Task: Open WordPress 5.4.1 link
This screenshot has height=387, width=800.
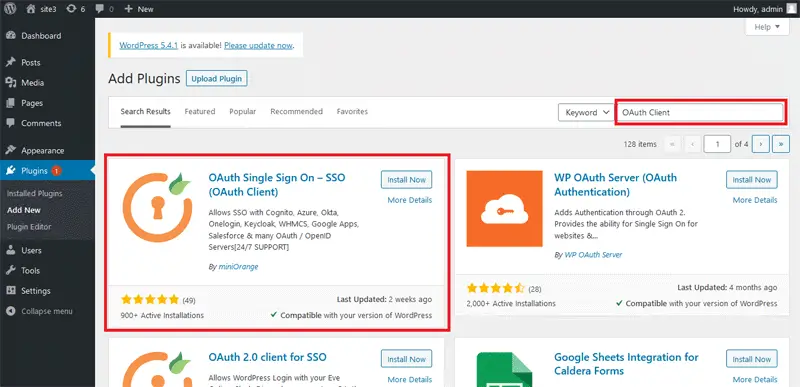Action: (148, 45)
